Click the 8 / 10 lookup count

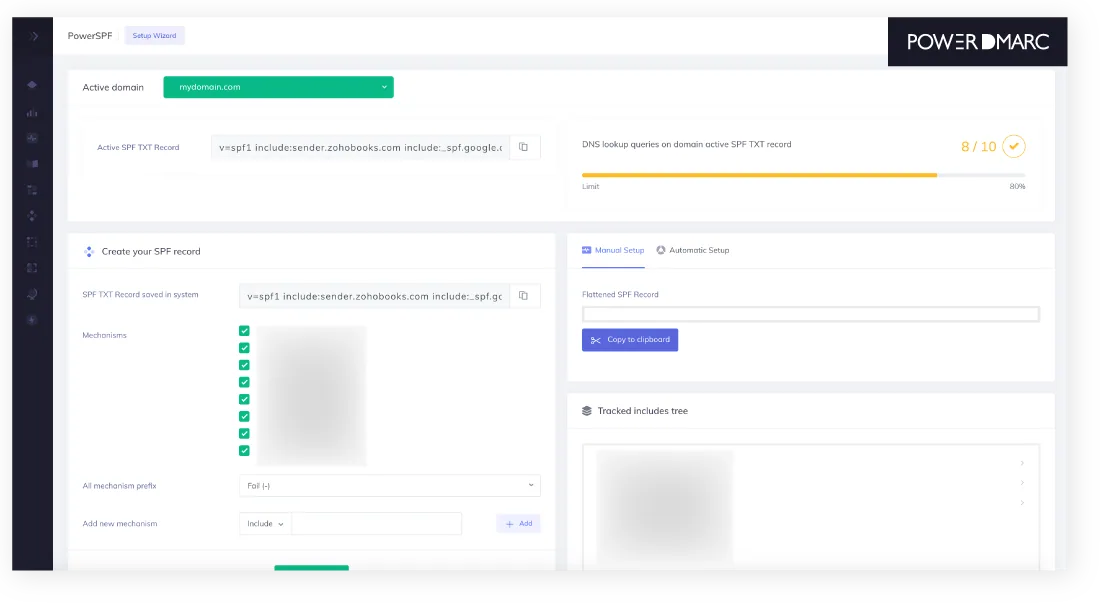pos(979,147)
